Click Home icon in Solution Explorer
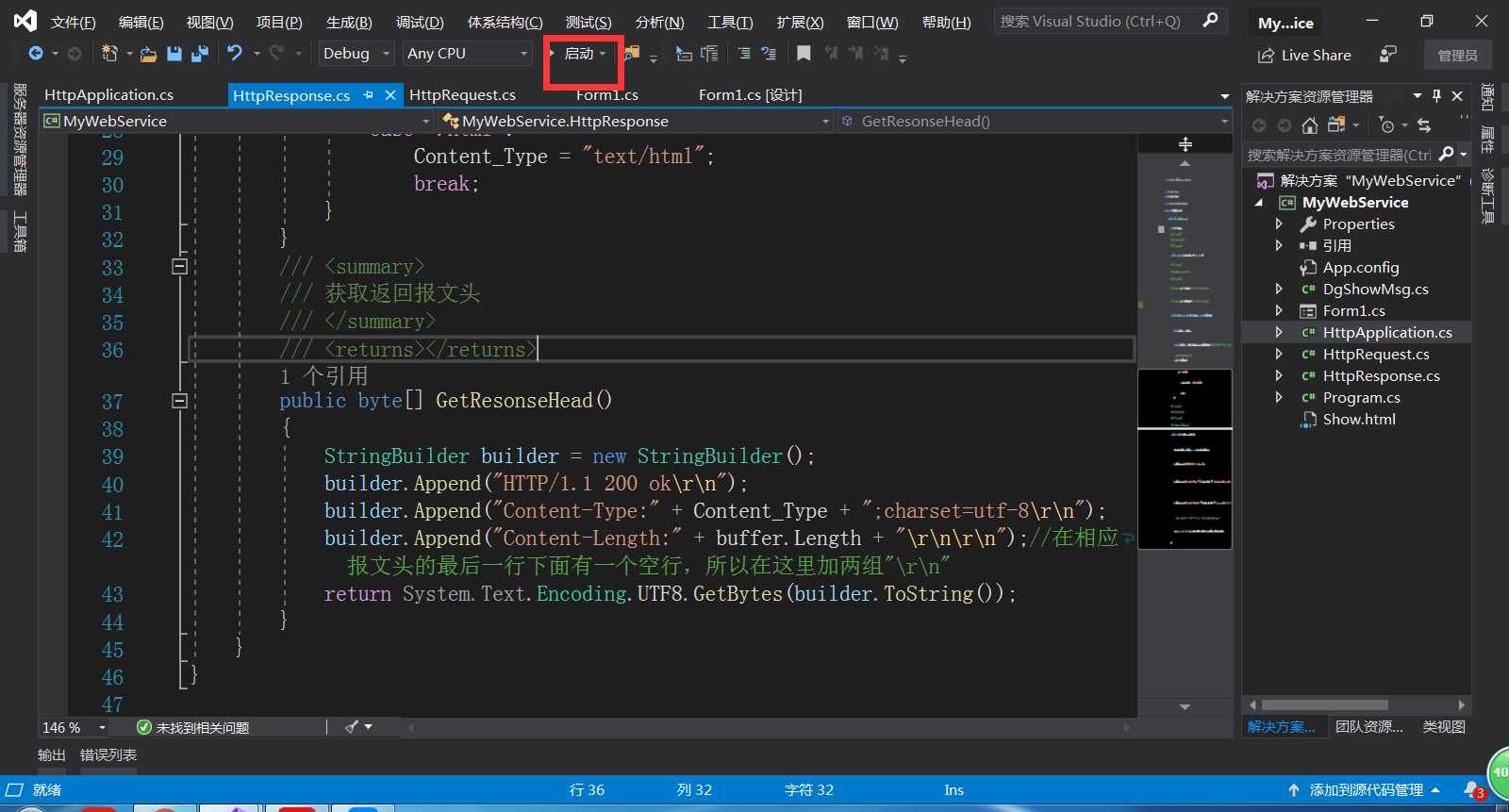This screenshot has height=812, width=1509. pos(1310,125)
